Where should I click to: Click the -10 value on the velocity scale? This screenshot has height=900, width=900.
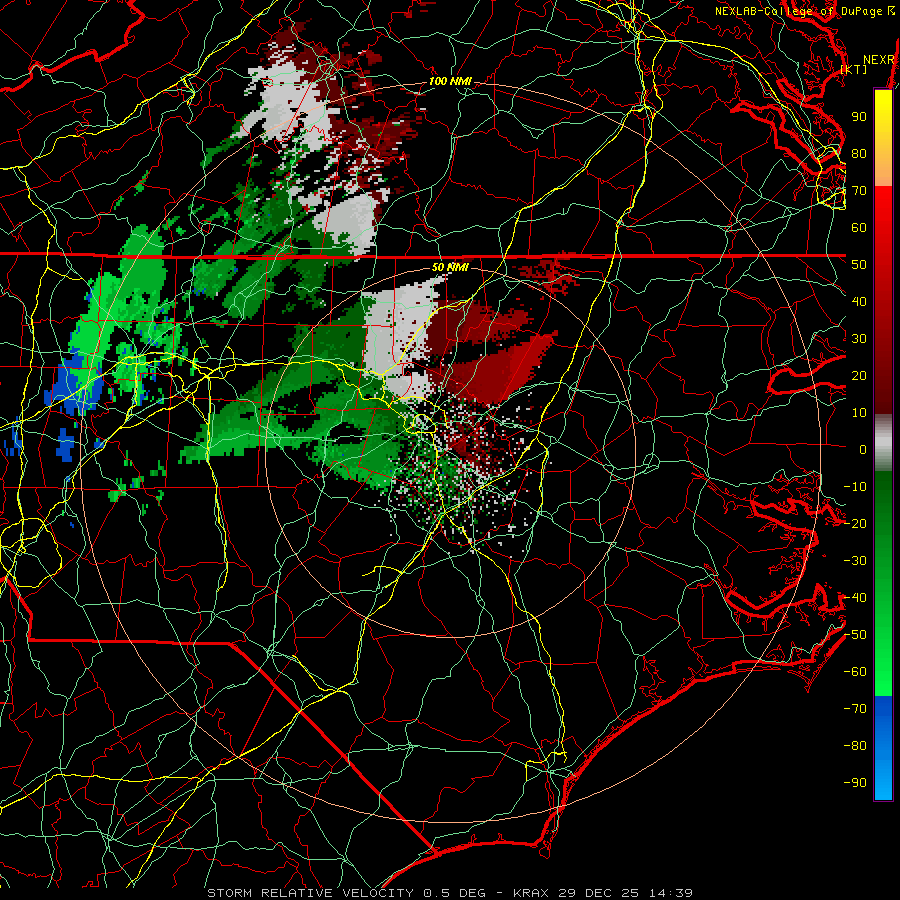pyautogui.click(x=855, y=487)
